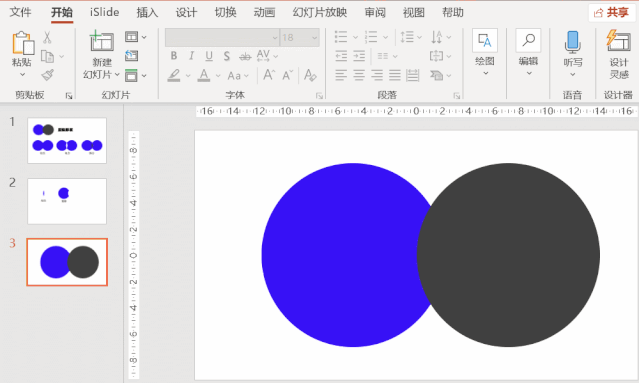Click the Share (共享) button
The image size is (639, 383).
click(611, 13)
